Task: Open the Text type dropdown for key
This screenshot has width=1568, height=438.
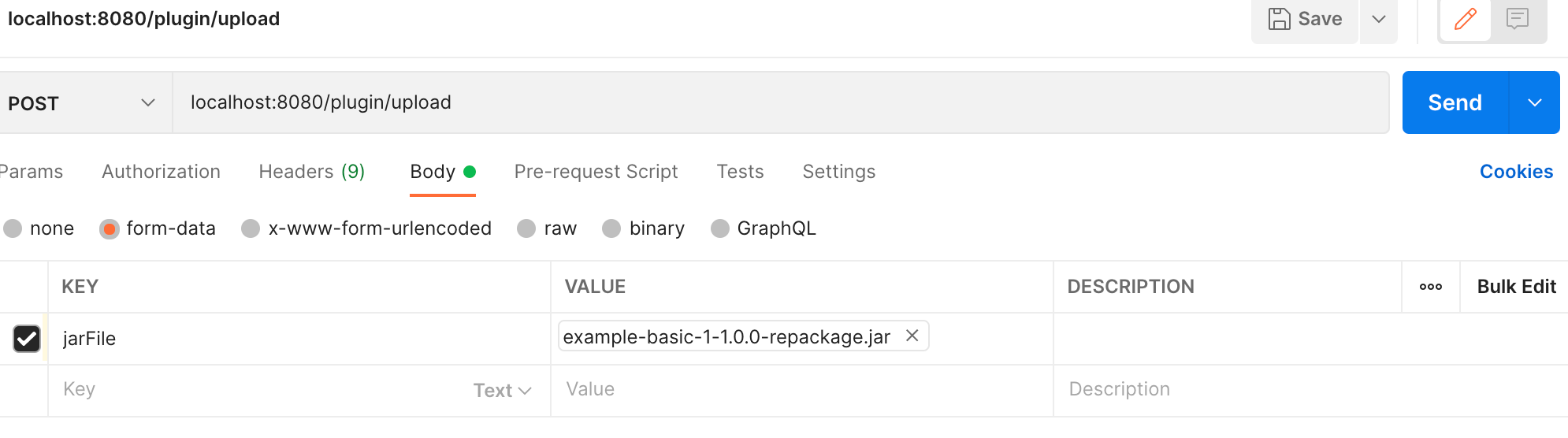Action: [502, 391]
